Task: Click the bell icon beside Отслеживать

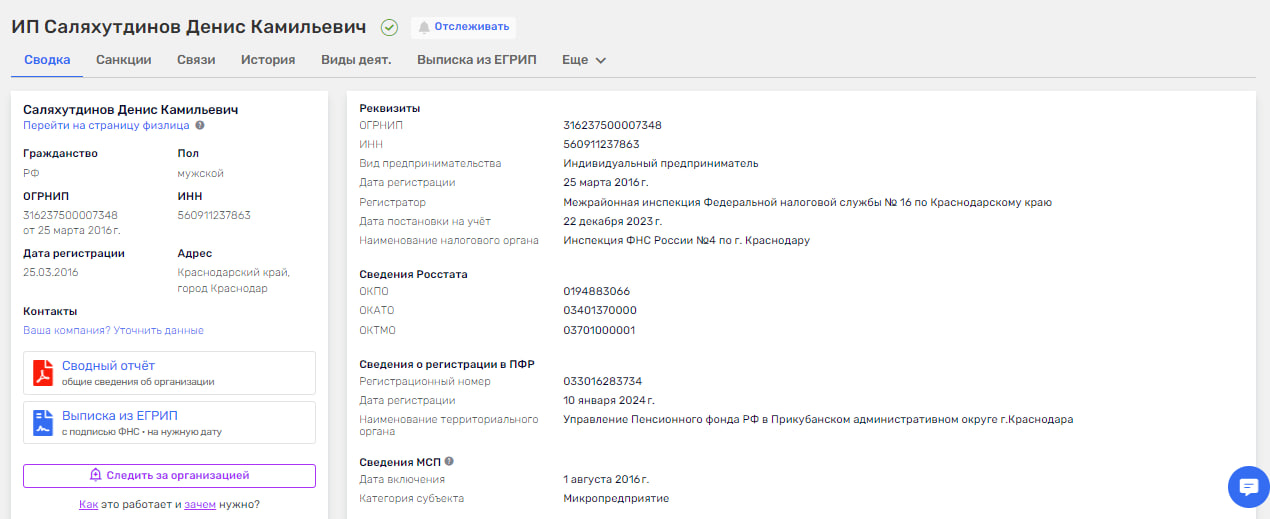Action: coord(424,27)
